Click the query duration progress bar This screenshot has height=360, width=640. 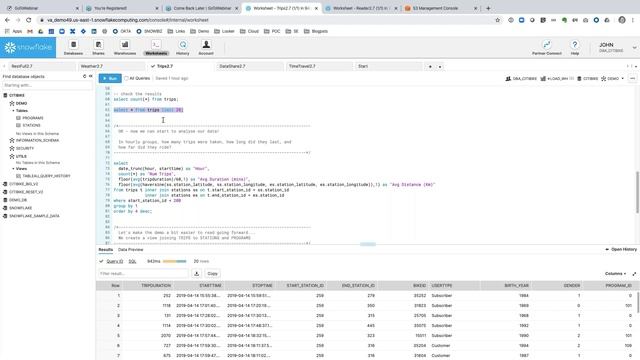[x=175, y=261]
